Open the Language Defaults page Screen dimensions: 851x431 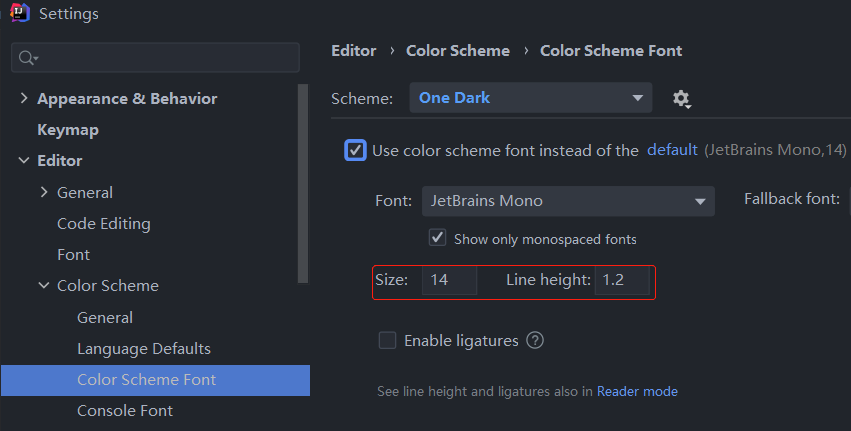click(144, 349)
